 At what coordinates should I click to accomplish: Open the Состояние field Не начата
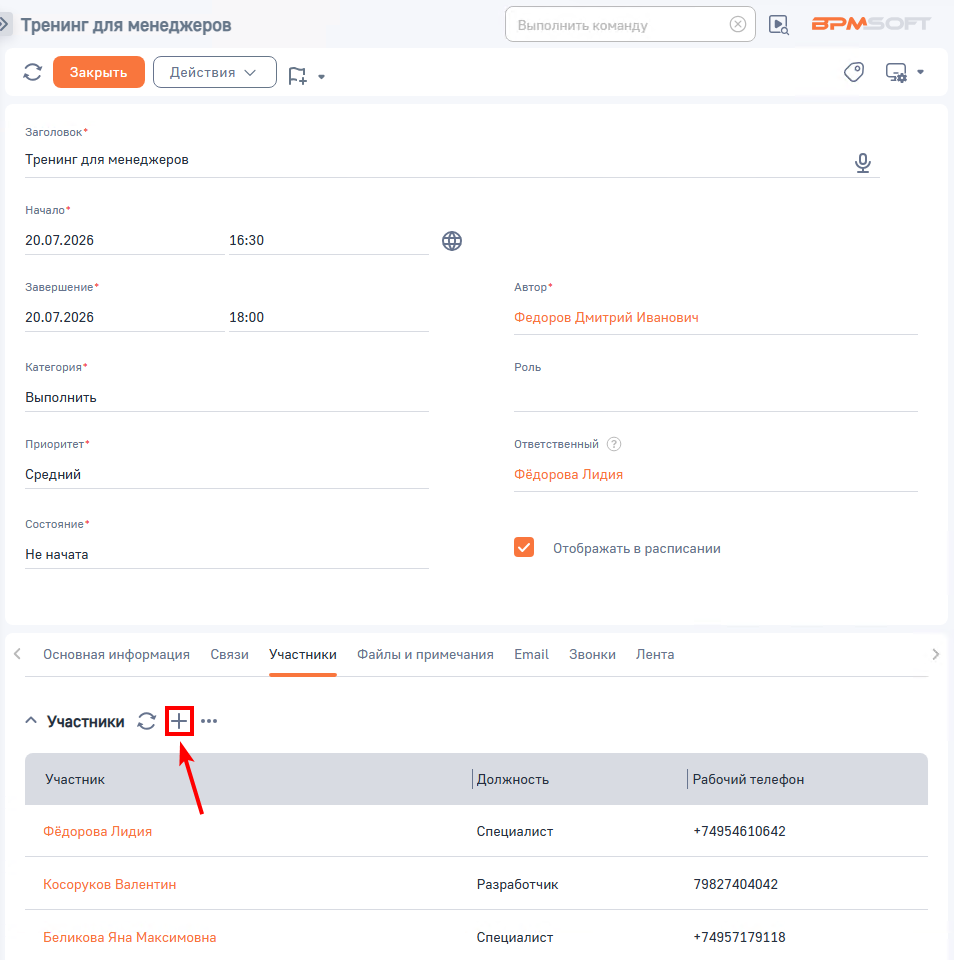click(x=227, y=554)
